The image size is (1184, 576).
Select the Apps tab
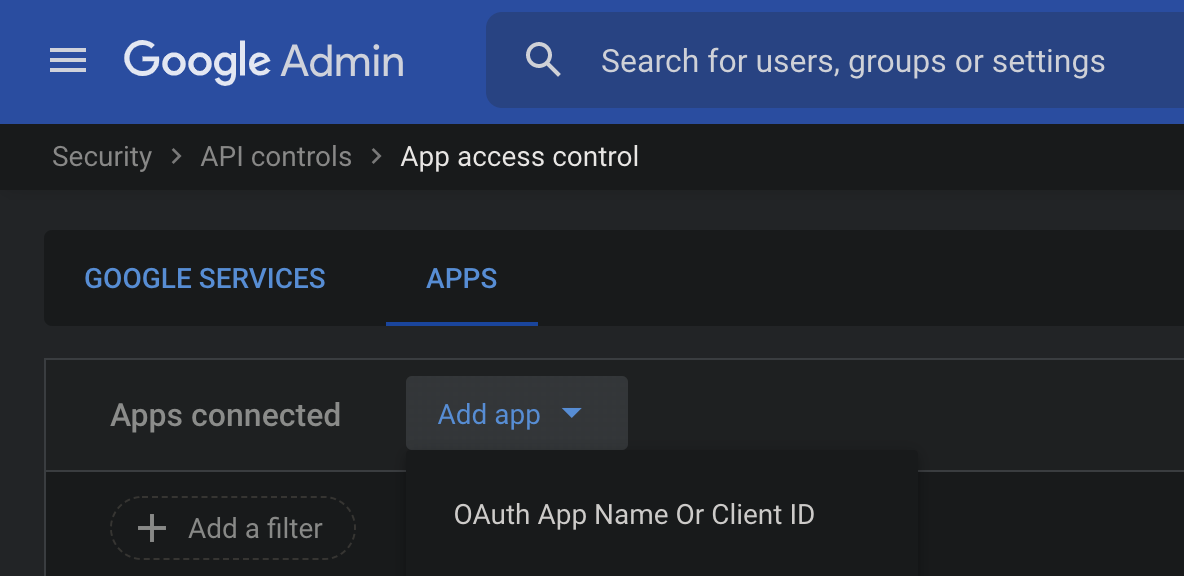461,279
